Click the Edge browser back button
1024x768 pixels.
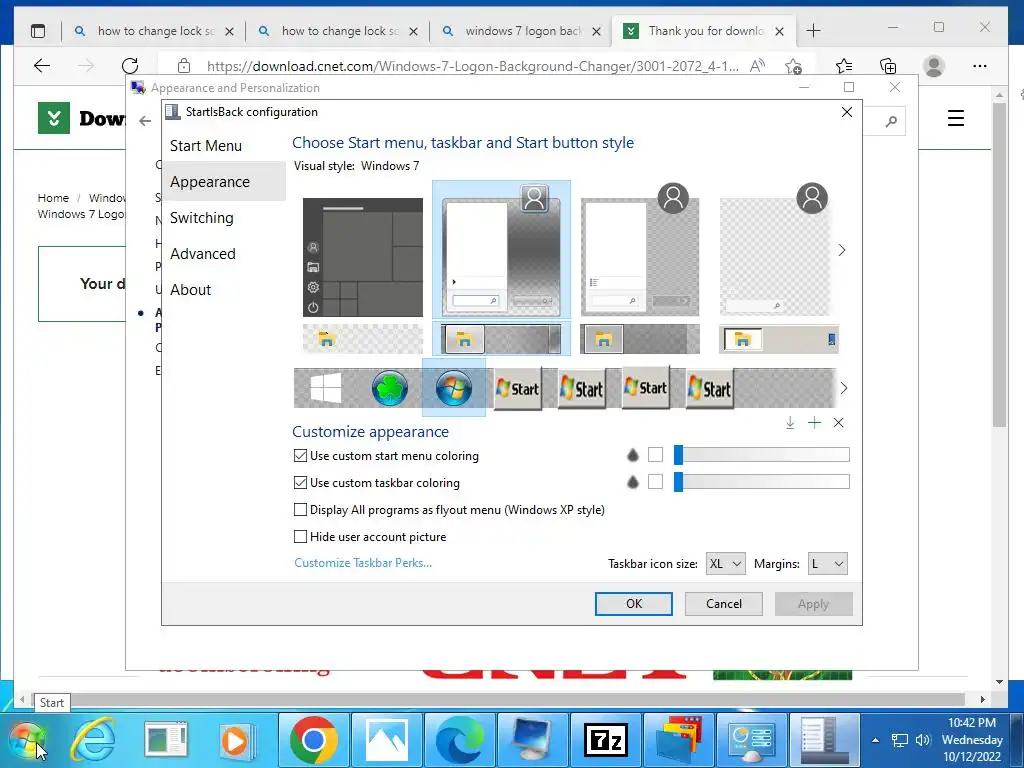click(x=42, y=65)
